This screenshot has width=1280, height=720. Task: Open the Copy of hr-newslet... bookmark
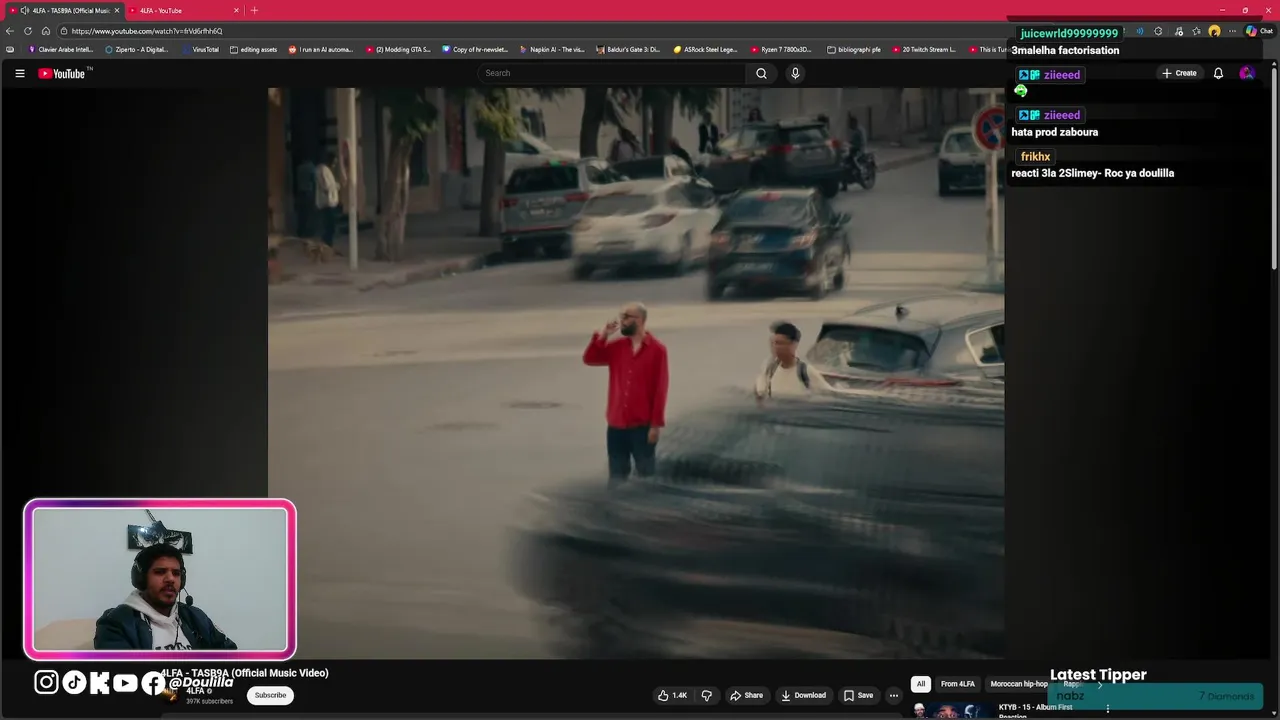point(475,49)
